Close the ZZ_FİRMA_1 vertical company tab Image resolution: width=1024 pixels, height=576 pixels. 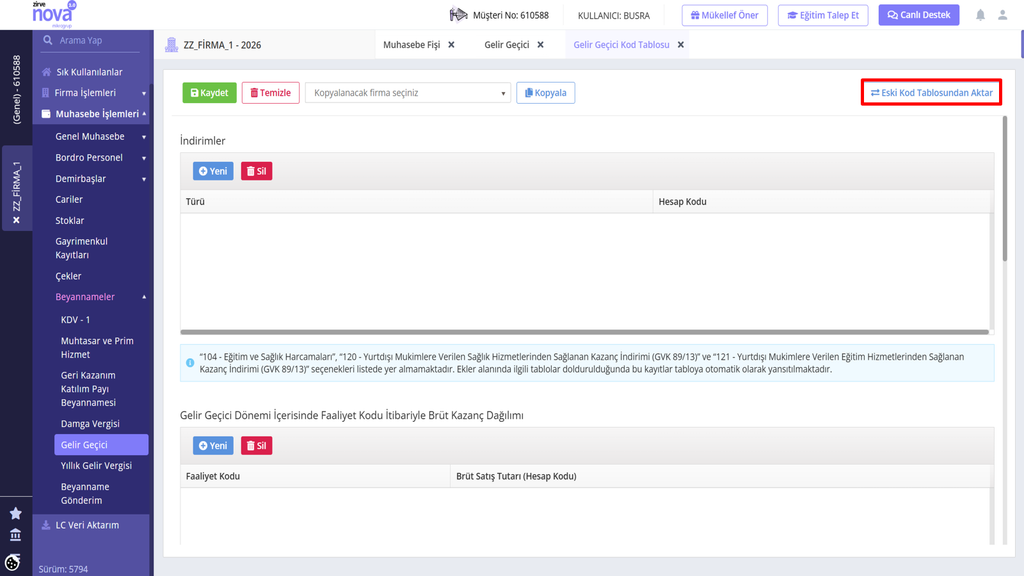pyautogui.click(x=16, y=220)
